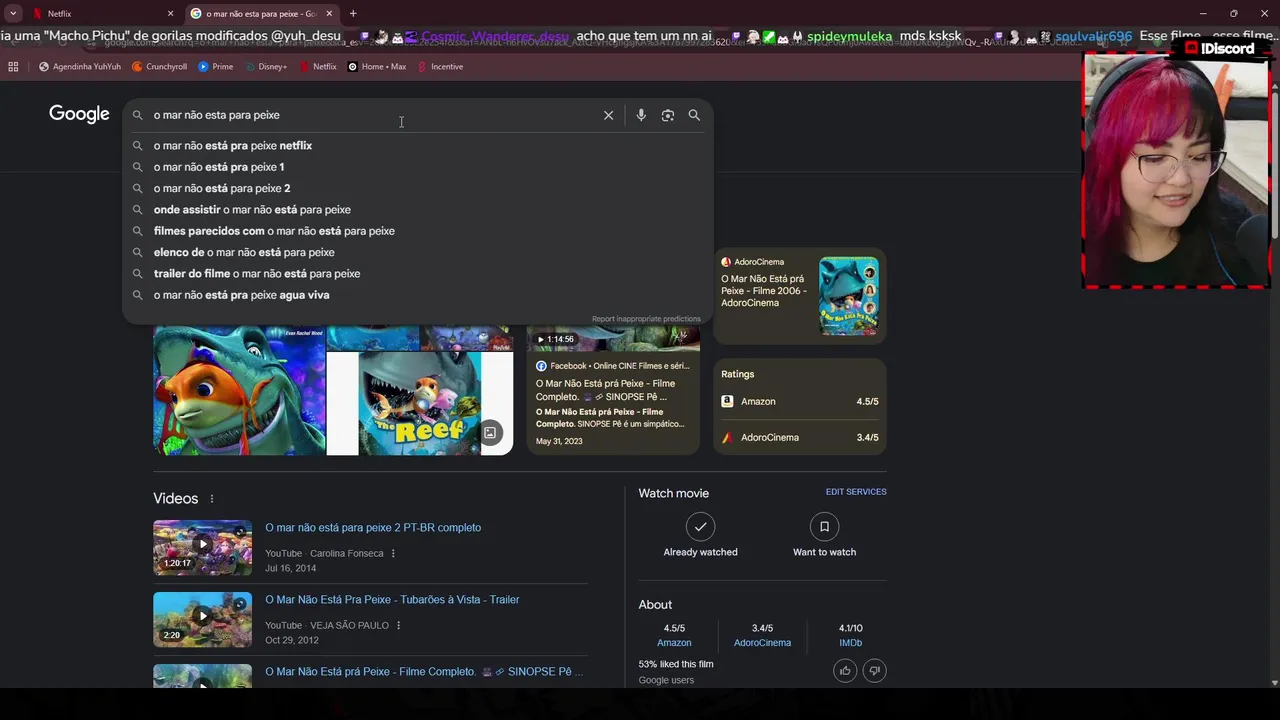Open the AdoroCinema movie card
The height and width of the screenshot is (720, 1280).
tap(800, 296)
